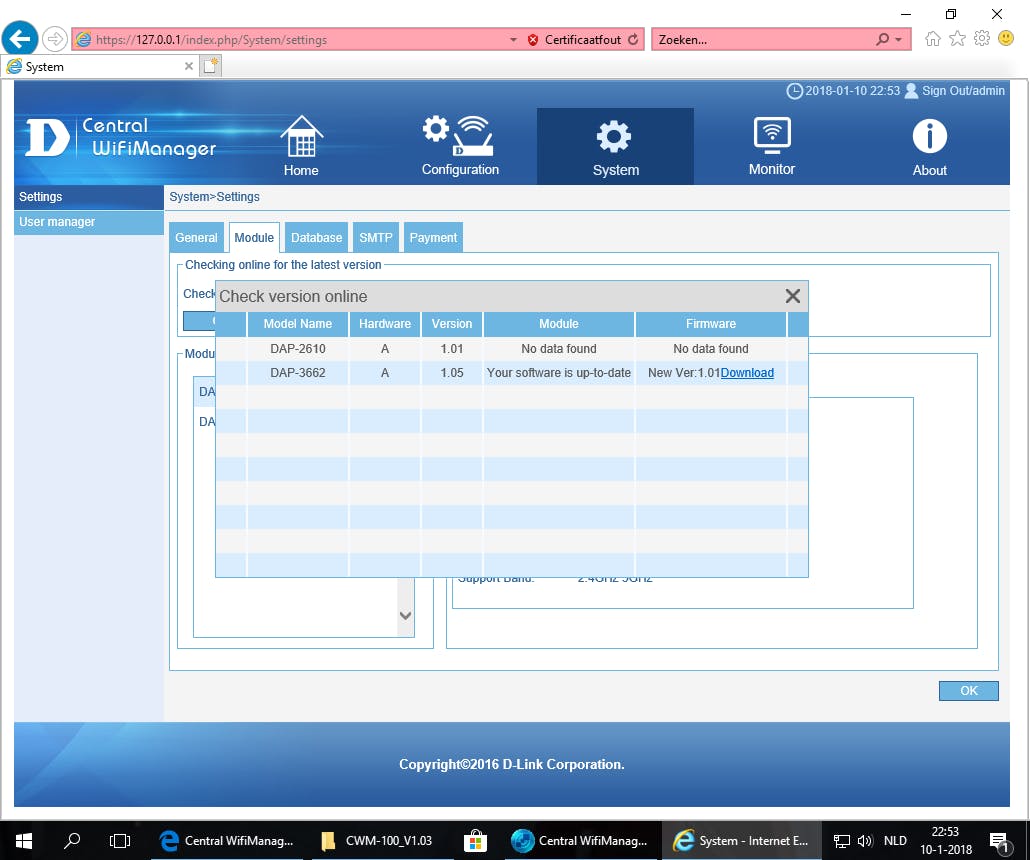Open the notification center icon

(999, 840)
